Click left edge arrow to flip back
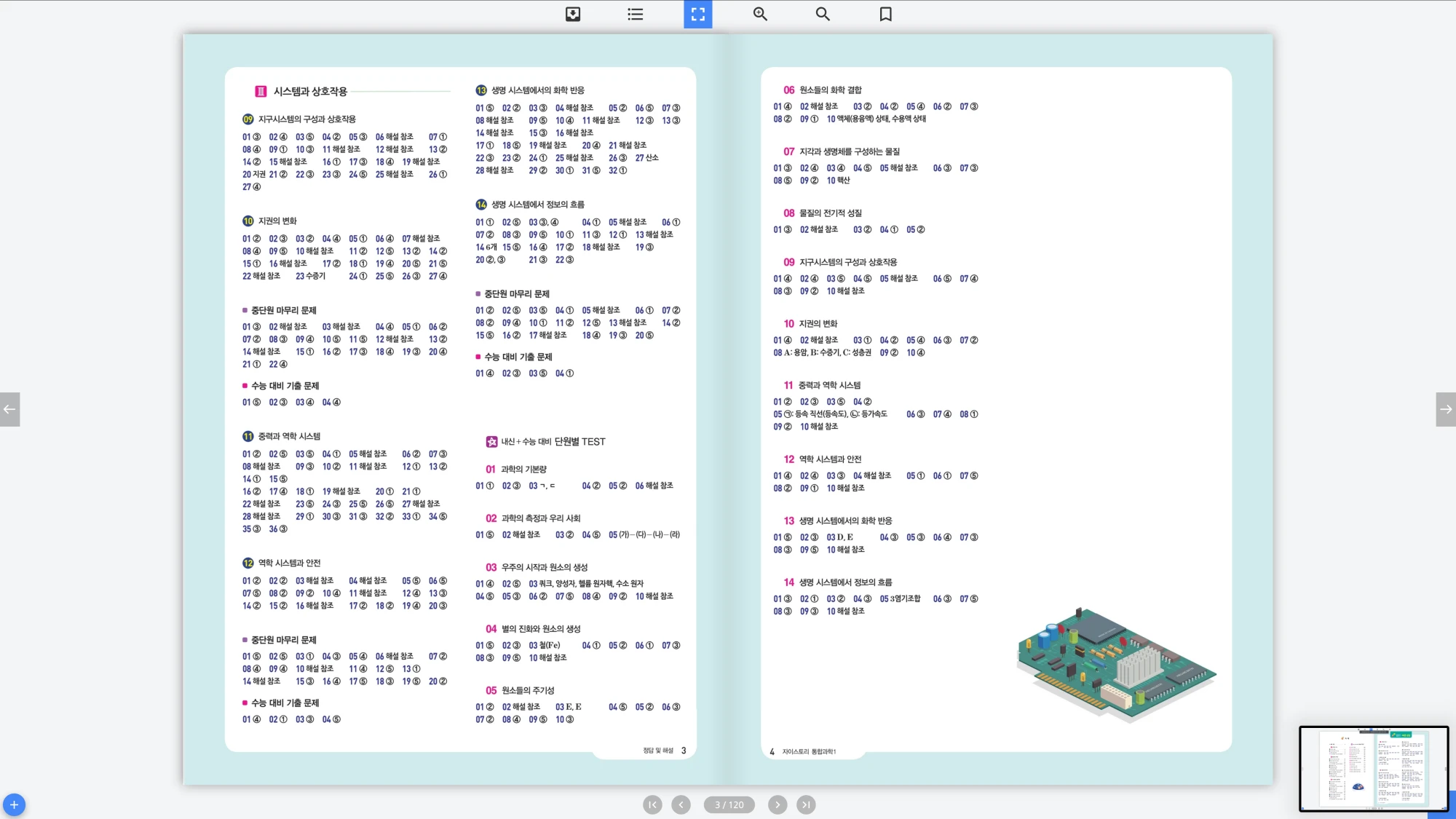This screenshot has width=1456, height=819. coord(9,409)
